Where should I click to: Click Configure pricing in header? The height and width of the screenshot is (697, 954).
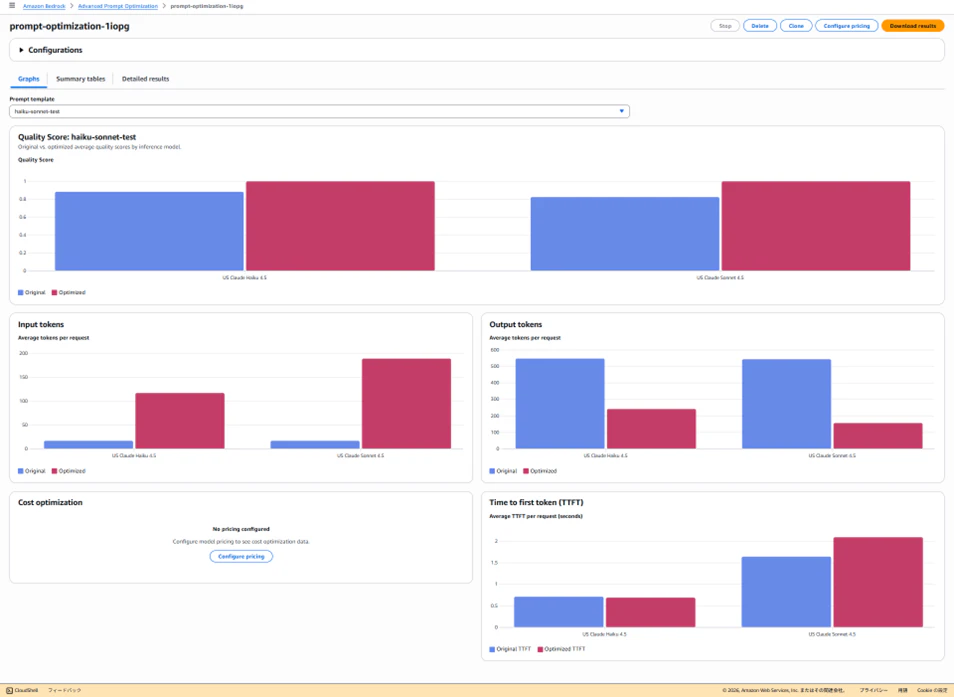[846, 26]
